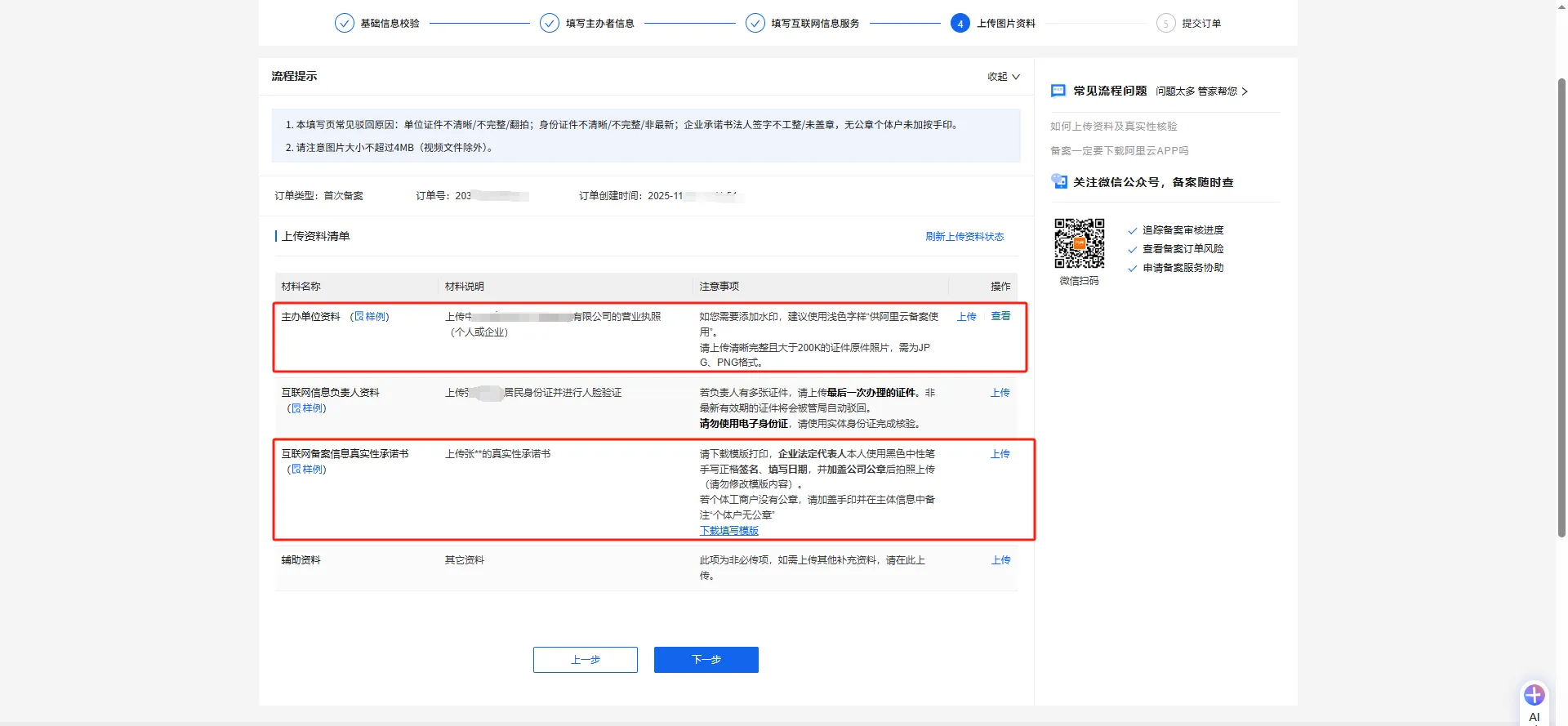Image resolution: width=1568 pixels, height=726 pixels.
Task: Open 样例 for 互联网备案信息真实性承诺书
Action: [x=308, y=470]
